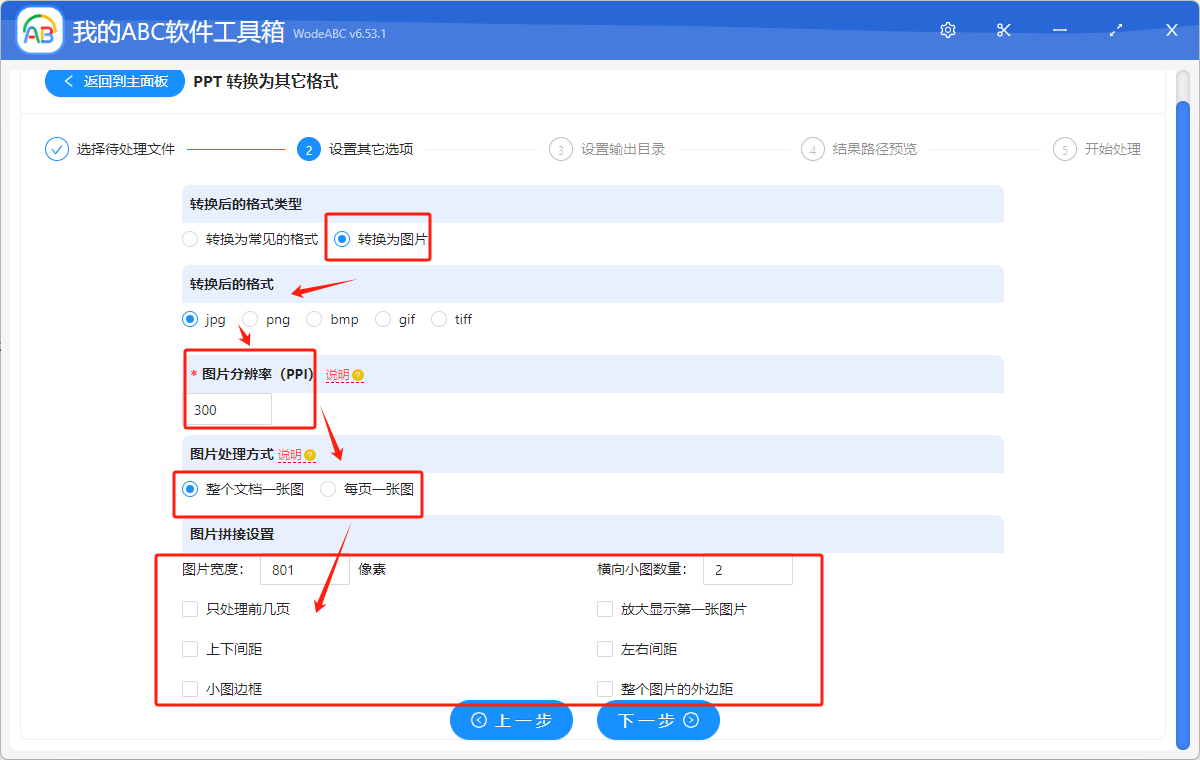The height and width of the screenshot is (760, 1200).
Task: Click the question mark icon beside 图片分辨率 说明
Action: [x=357, y=375]
